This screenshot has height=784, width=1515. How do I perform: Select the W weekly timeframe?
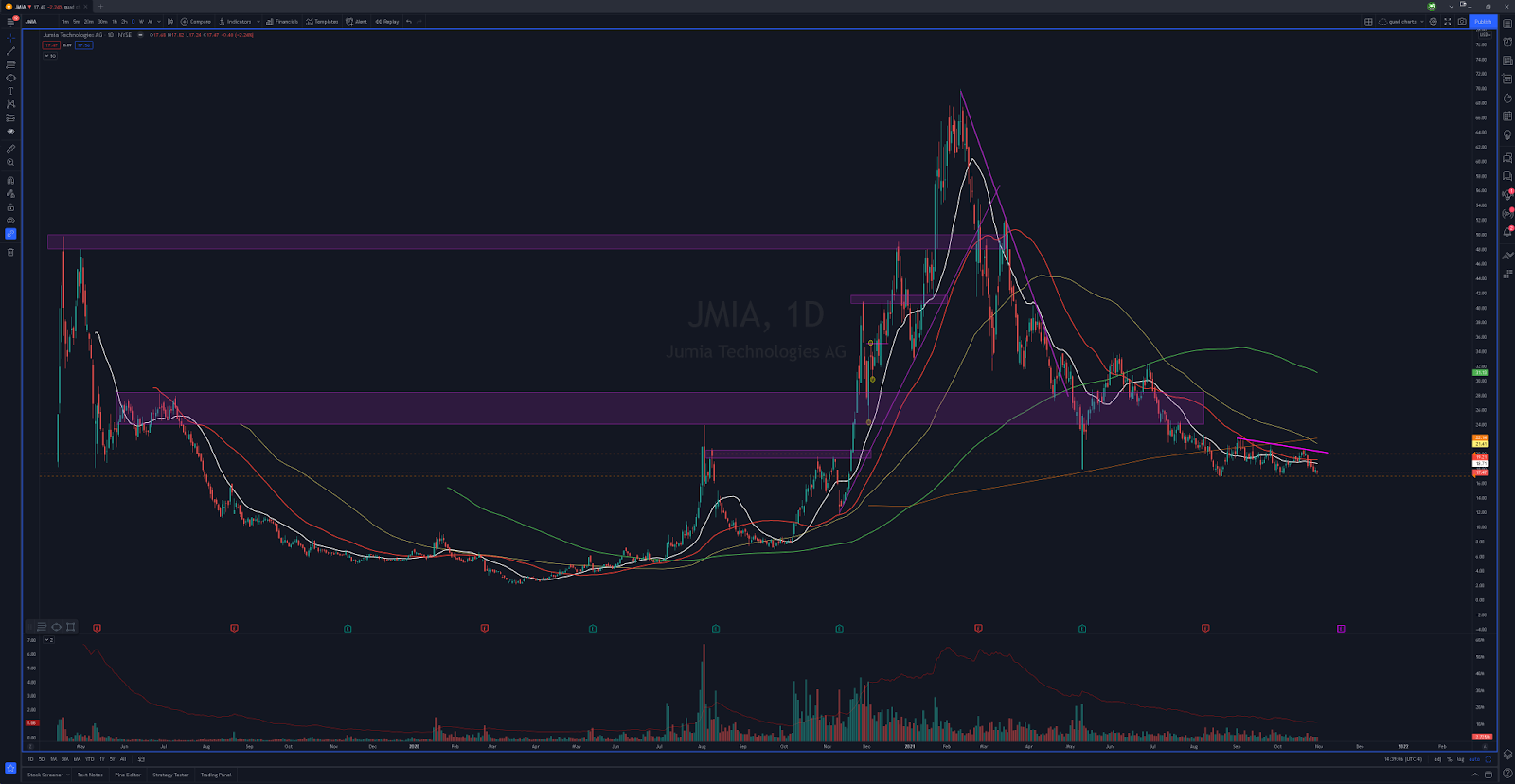(141, 21)
